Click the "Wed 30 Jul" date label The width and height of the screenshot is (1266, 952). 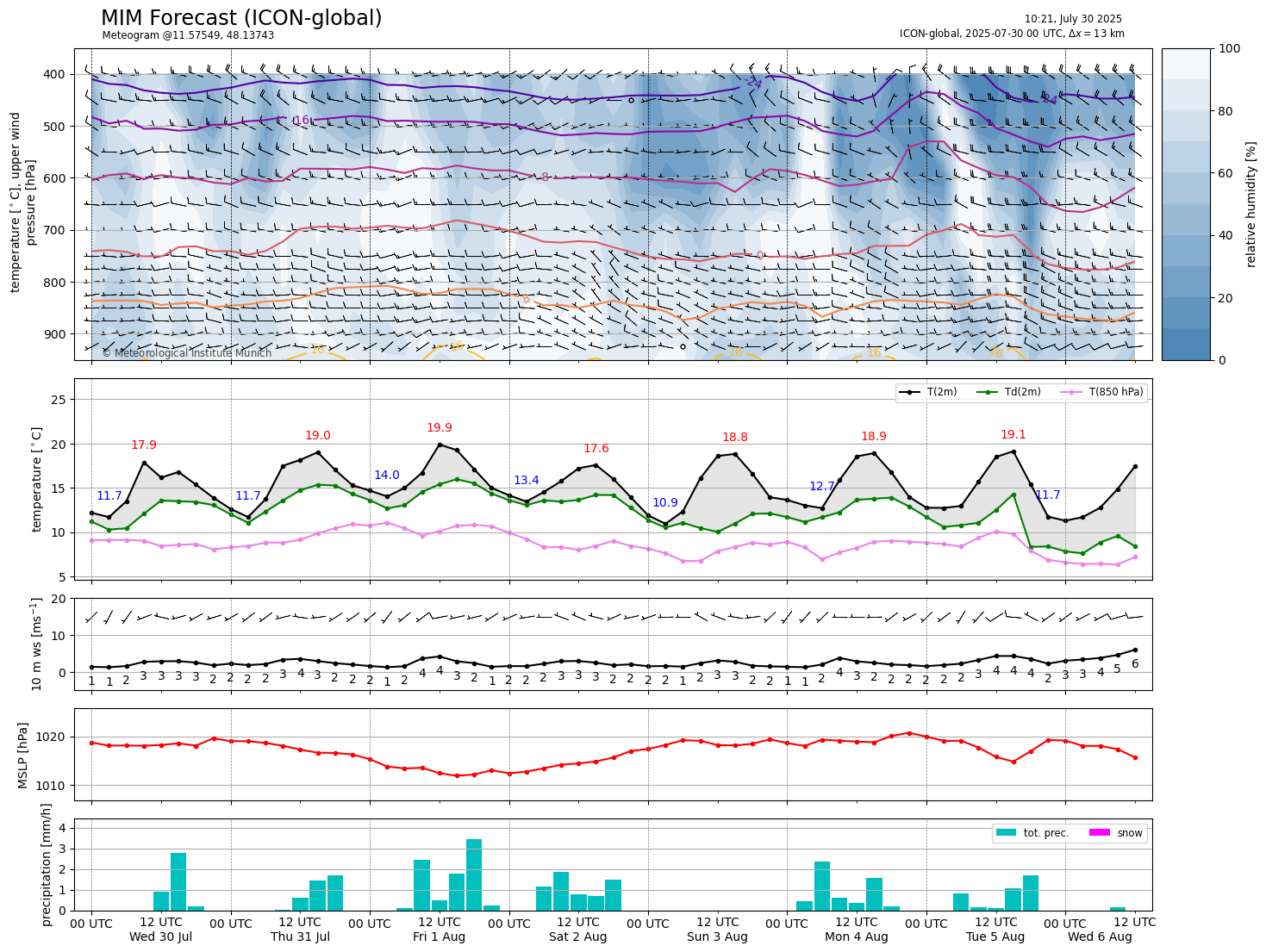click(x=161, y=936)
